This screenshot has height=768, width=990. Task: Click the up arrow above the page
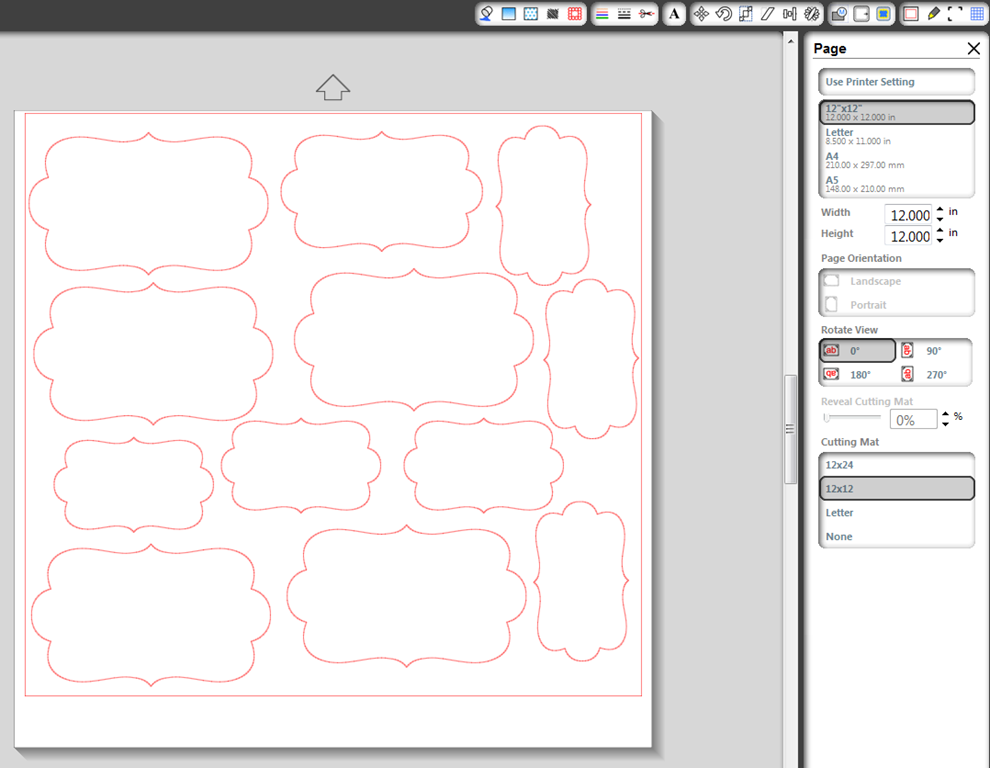[333, 87]
